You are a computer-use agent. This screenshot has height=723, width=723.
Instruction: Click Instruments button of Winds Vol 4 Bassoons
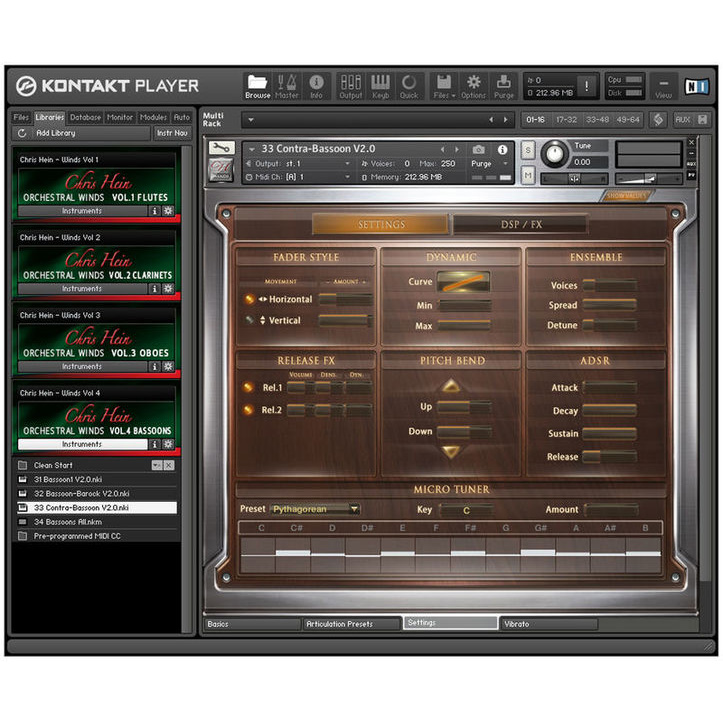[x=82, y=444]
